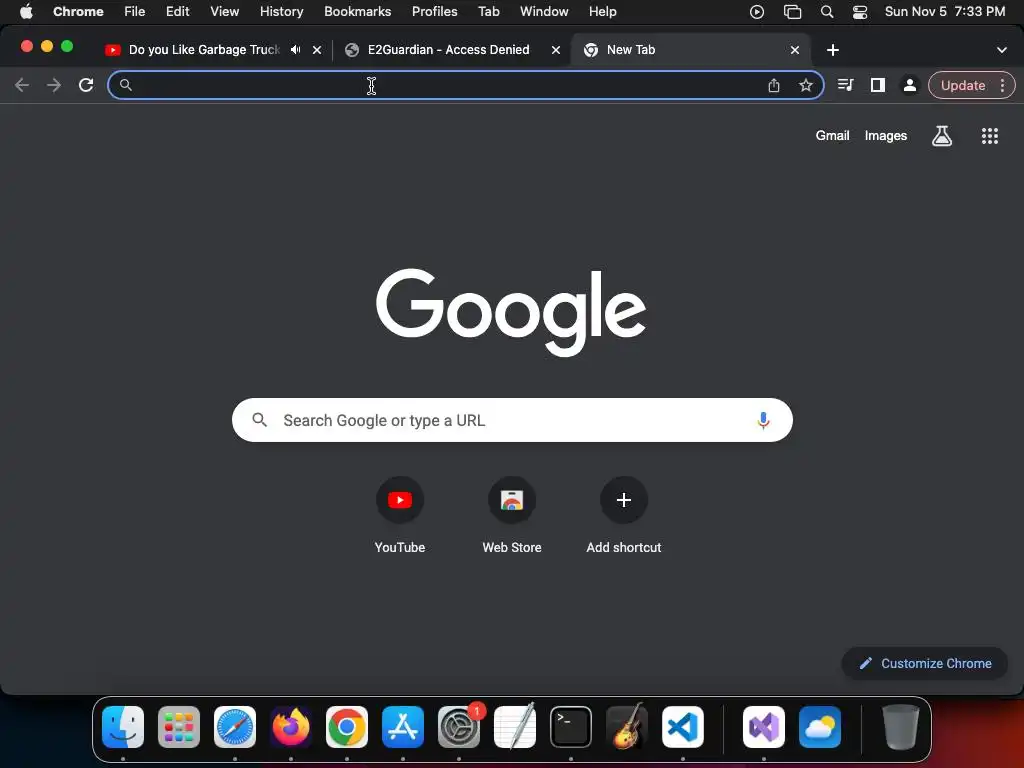Viewport: 1024px width, 768px height.
Task: Click the Search Google or type a URL box
Action: pyautogui.click(x=512, y=420)
